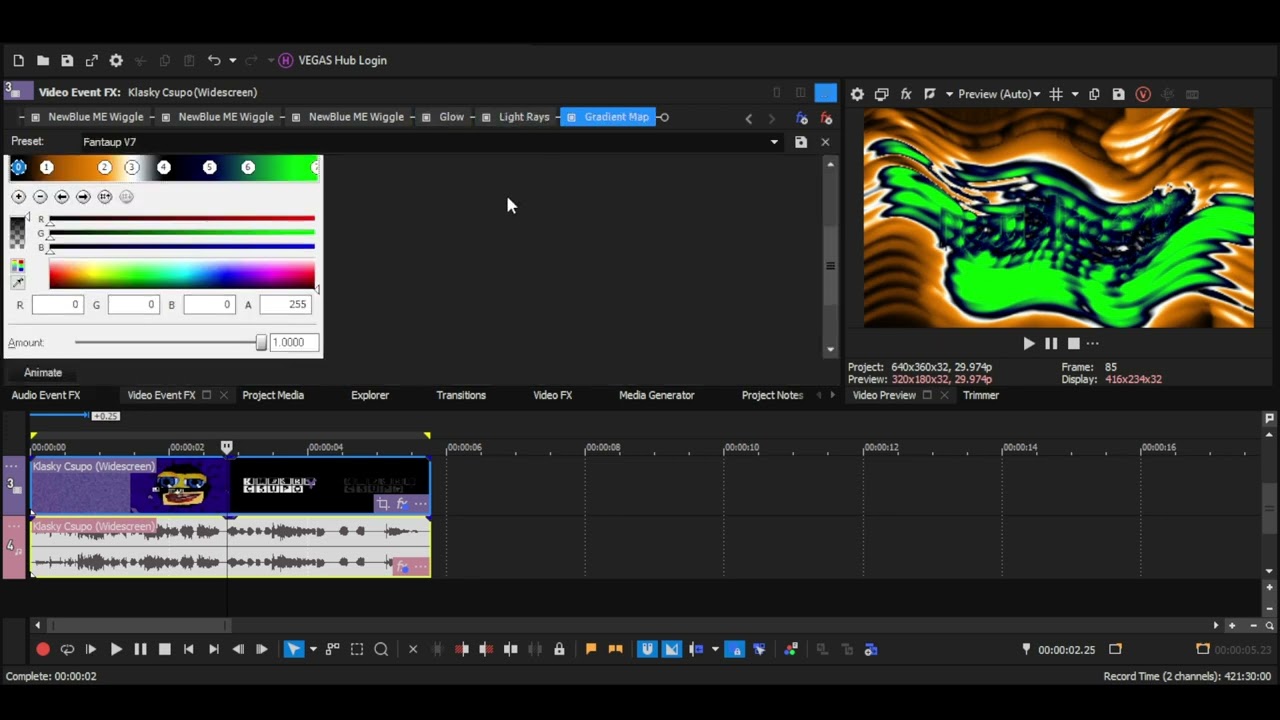Go to next gradient stop arrow
This screenshot has width=1280, height=720.
coord(83,197)
